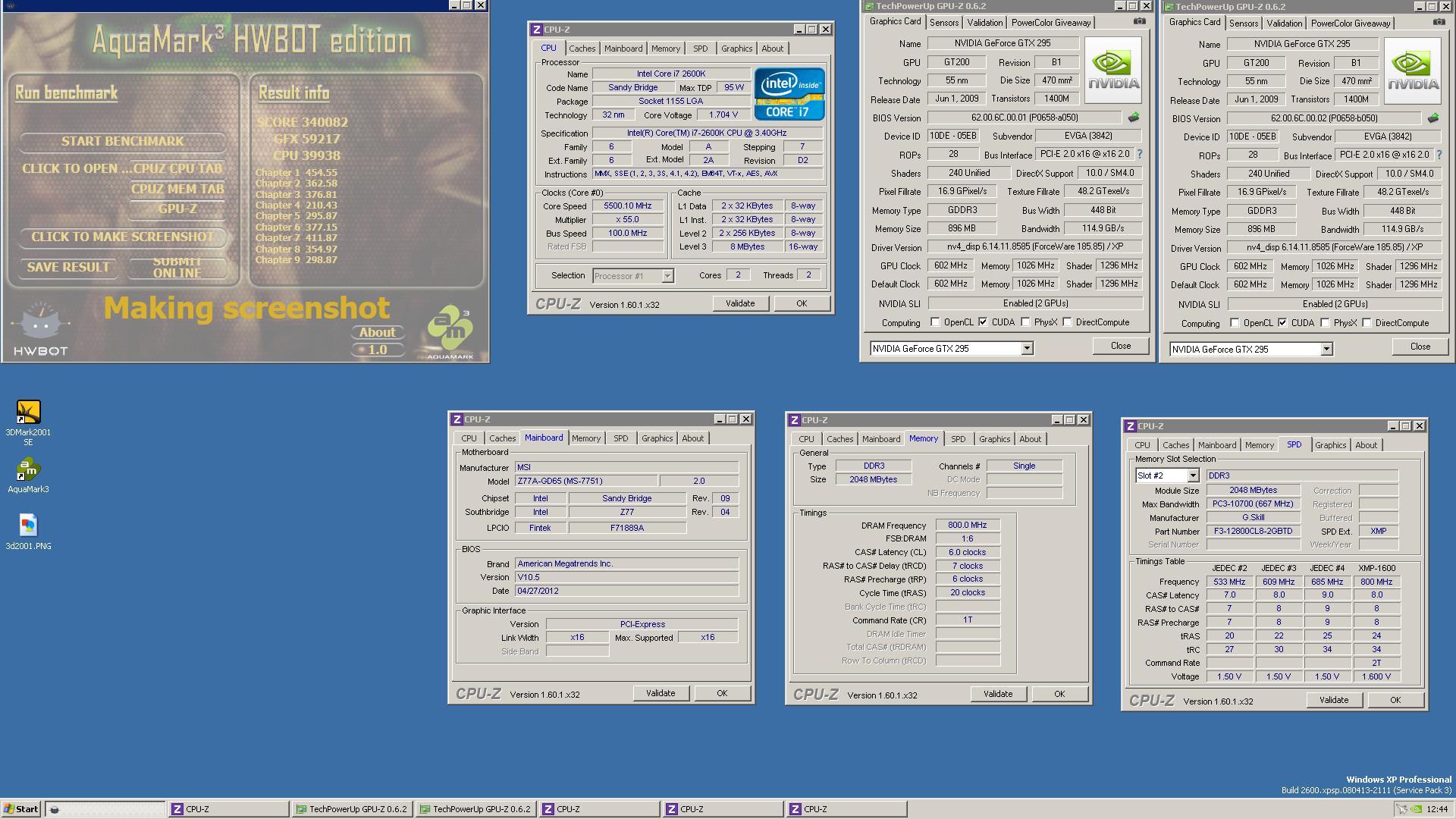The width and height of the screenshot is (1456, 819).
Task: Click the camera screenshot icon in left GPU-Z
Action: click(1139, 21)
